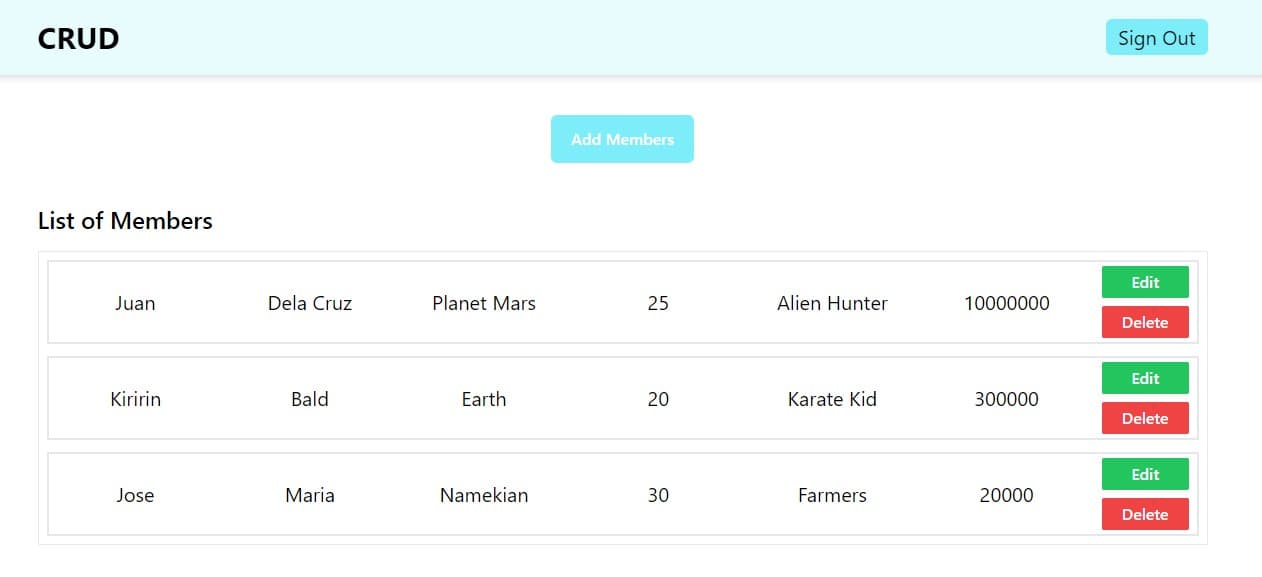Screen dimensions: 1262x577
Task: Click the Alien Hunter occupation cell
Action: [832, 303]
